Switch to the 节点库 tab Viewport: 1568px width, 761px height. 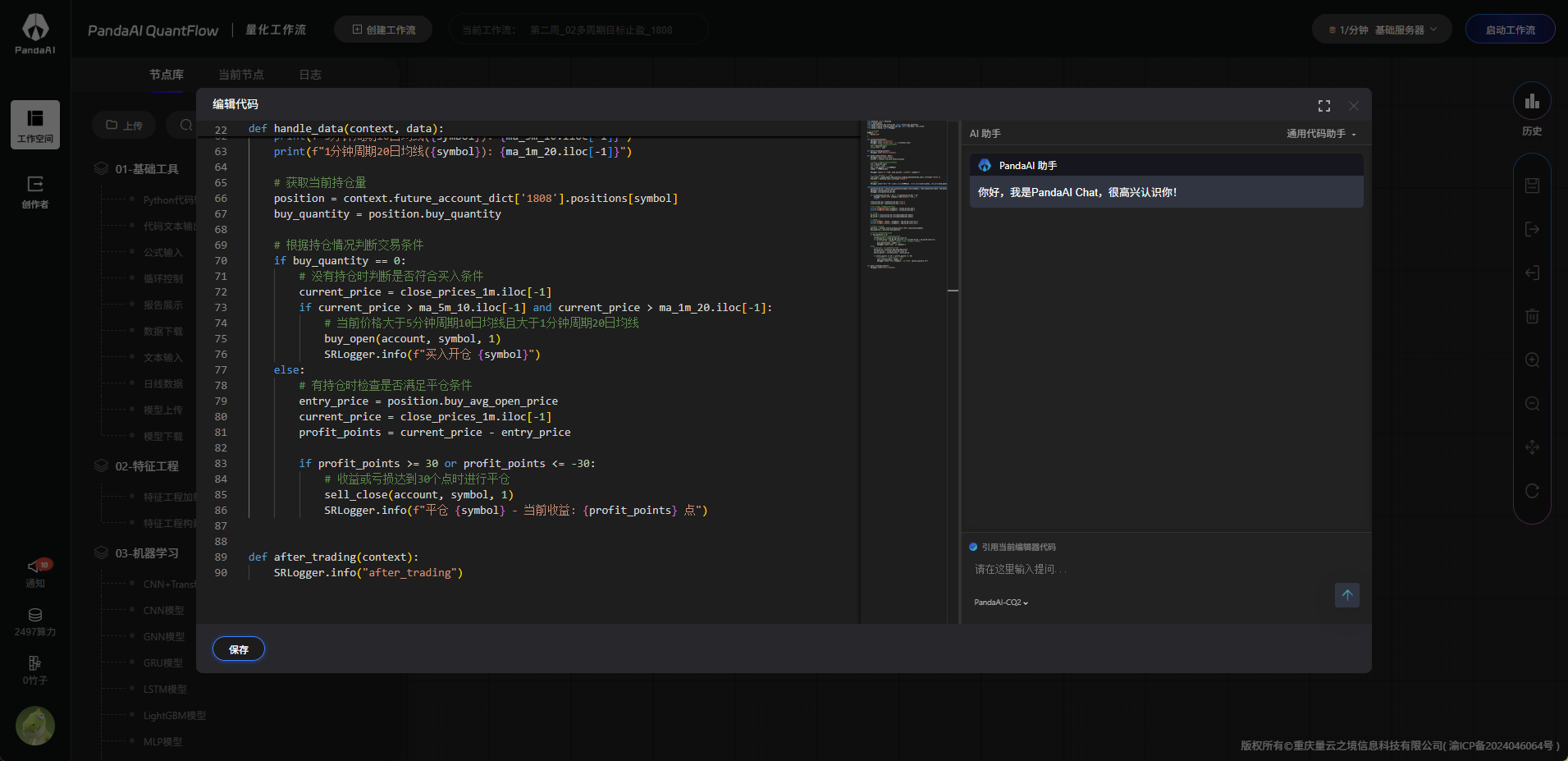coord(167,75)
